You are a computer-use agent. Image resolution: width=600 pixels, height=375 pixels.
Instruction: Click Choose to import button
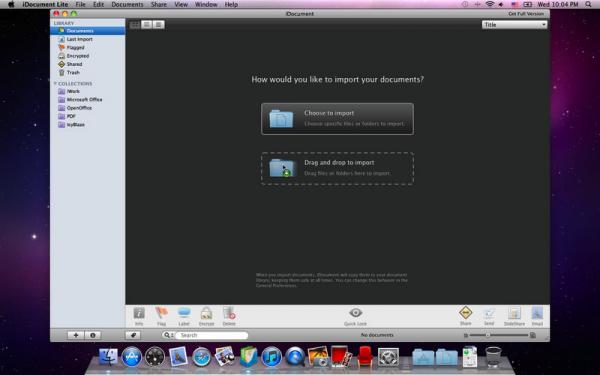pos(337,119)
